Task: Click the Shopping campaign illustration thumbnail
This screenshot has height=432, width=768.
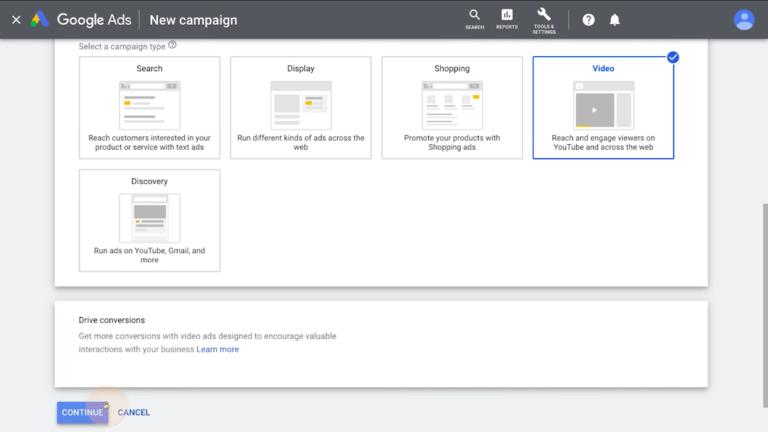Action: tap(452, 105)
